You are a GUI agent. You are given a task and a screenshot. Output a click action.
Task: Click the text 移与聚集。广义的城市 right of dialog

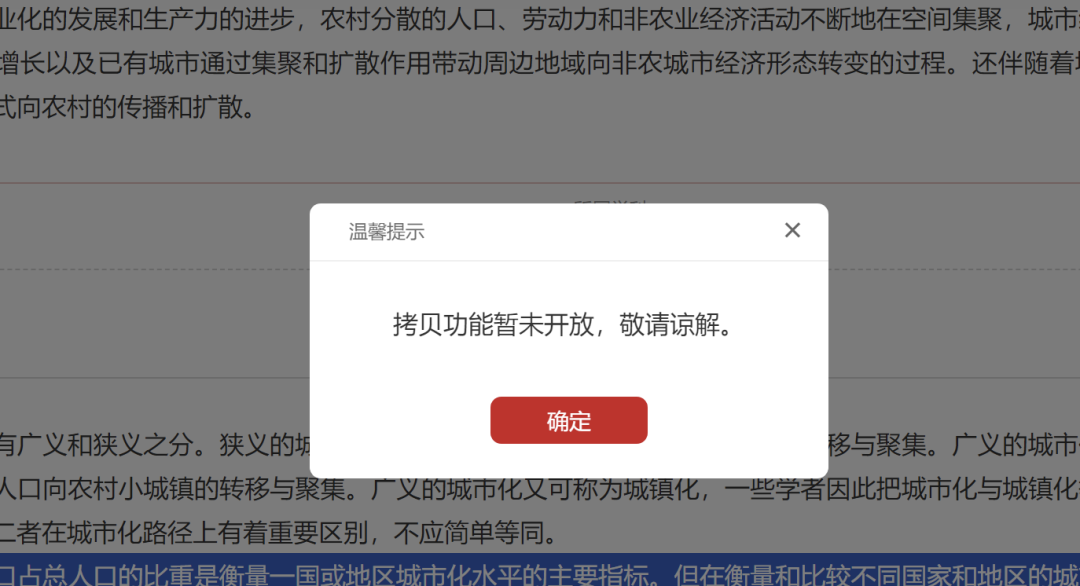click(x=953, y=445)
